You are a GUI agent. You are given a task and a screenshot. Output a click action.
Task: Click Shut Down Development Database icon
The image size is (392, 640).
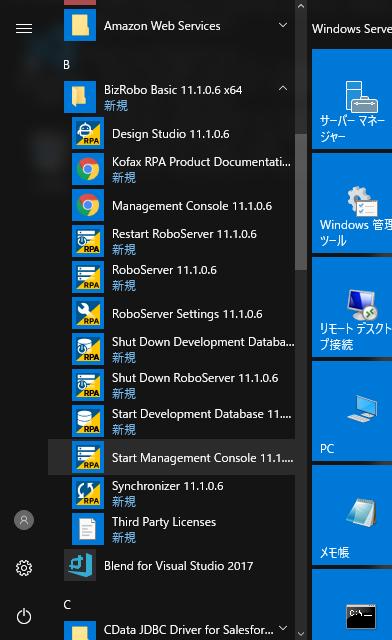(x=88, y=349)
